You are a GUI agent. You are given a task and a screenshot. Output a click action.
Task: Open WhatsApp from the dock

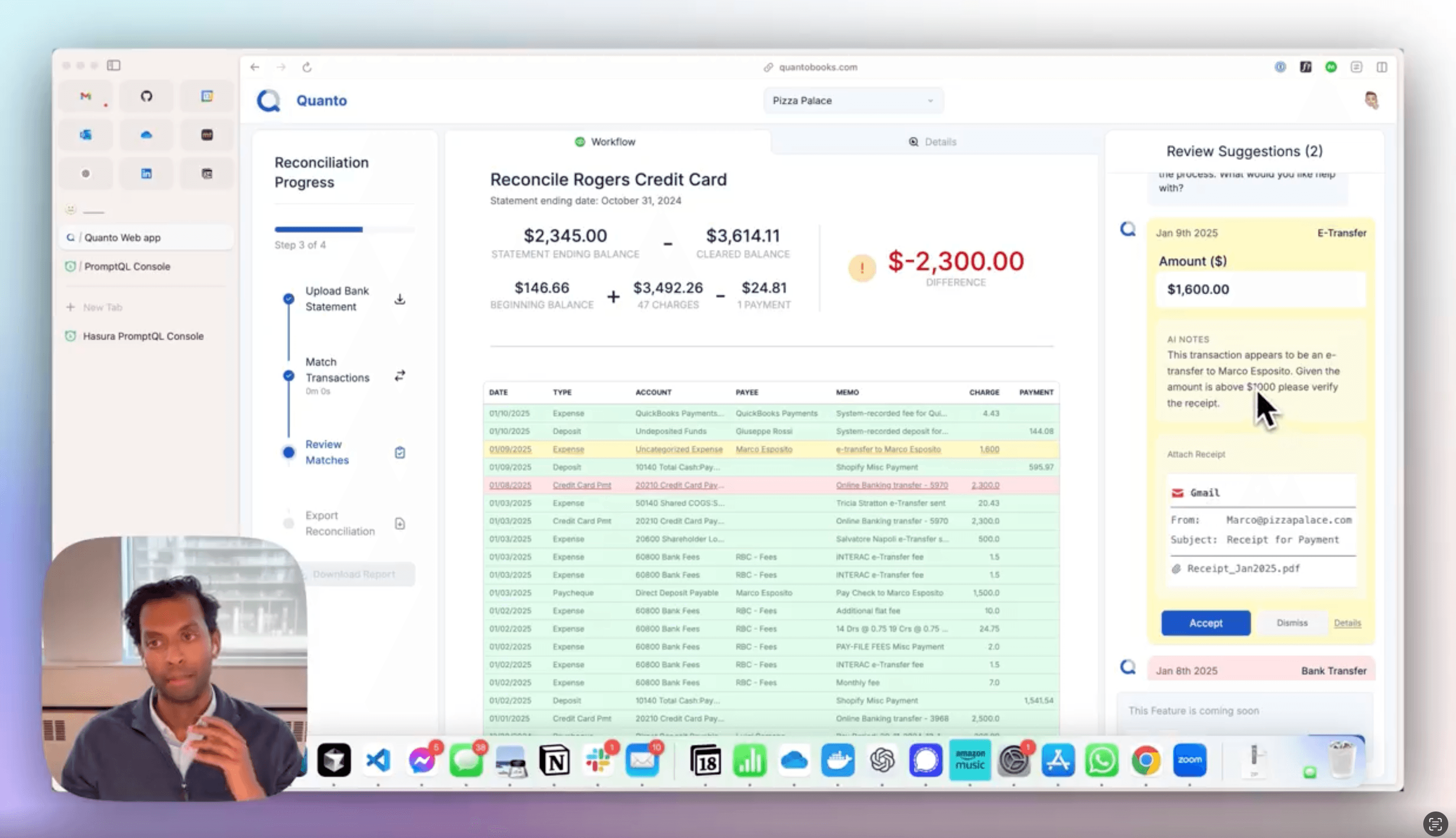tap(1102, 761)
